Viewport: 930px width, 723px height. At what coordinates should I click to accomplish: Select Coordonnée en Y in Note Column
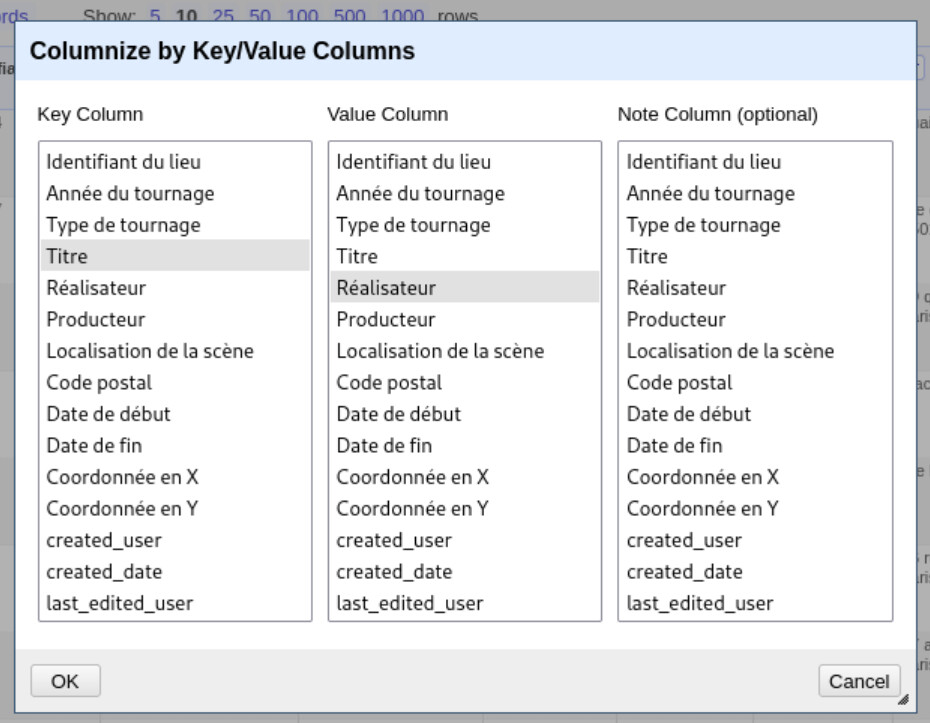pyautogui.click(x=703, y=508)
